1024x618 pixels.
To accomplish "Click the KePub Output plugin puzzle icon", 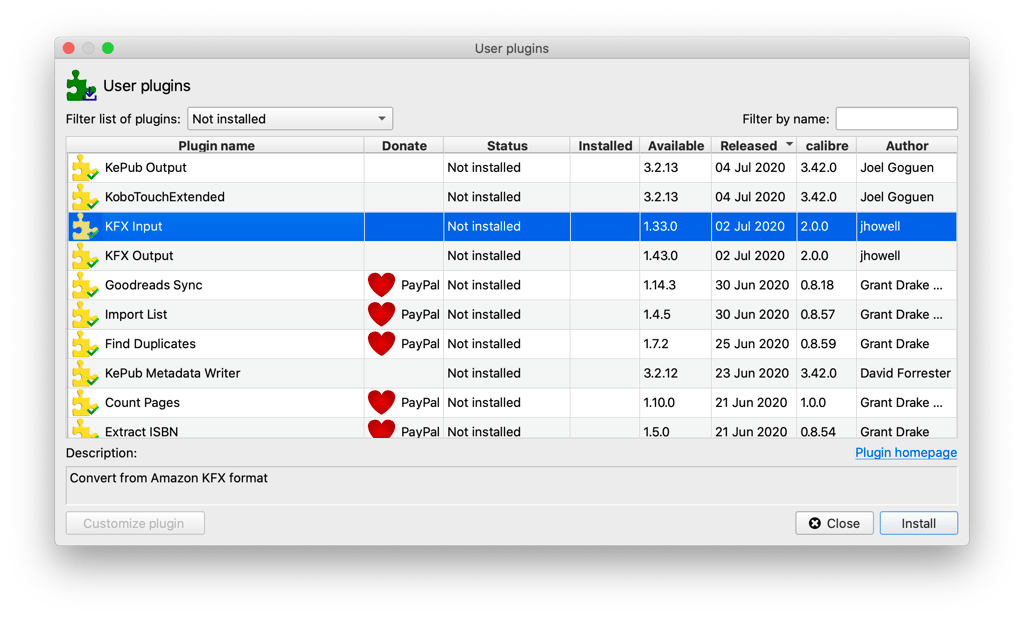I will (x=84, y=168).
